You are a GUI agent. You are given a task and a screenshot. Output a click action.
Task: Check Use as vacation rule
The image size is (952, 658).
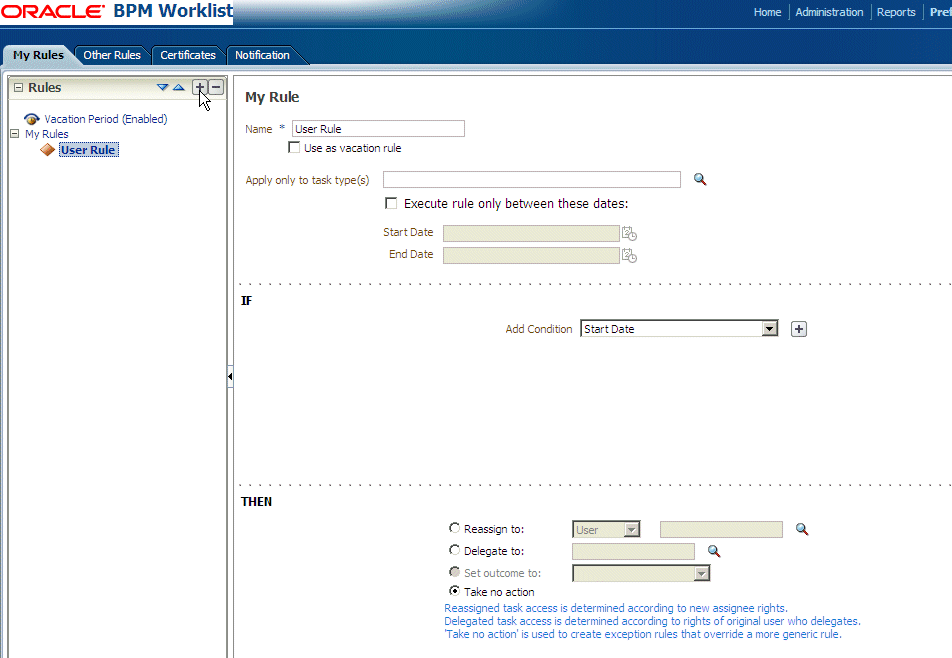294,148
